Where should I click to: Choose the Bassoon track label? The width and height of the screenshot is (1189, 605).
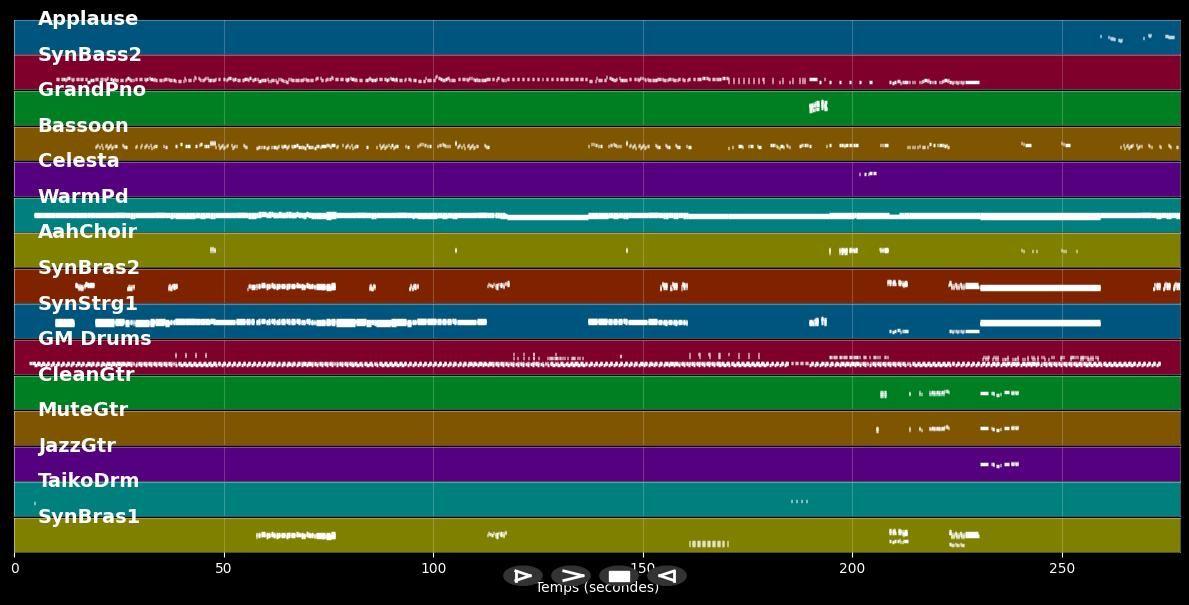[x=83, y=126]
